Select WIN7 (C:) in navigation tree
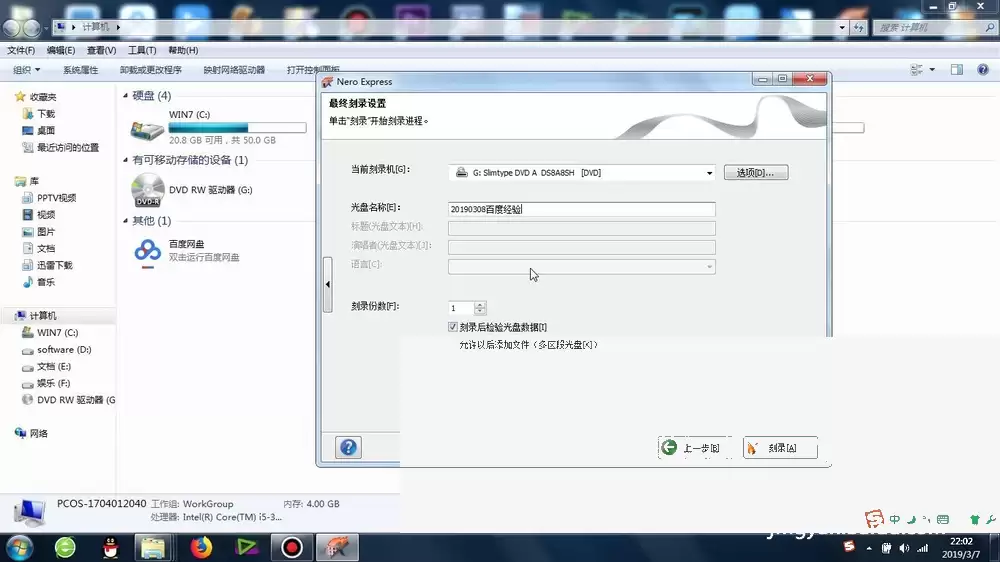Screen dimensions: 1000x562 [57, 332]
